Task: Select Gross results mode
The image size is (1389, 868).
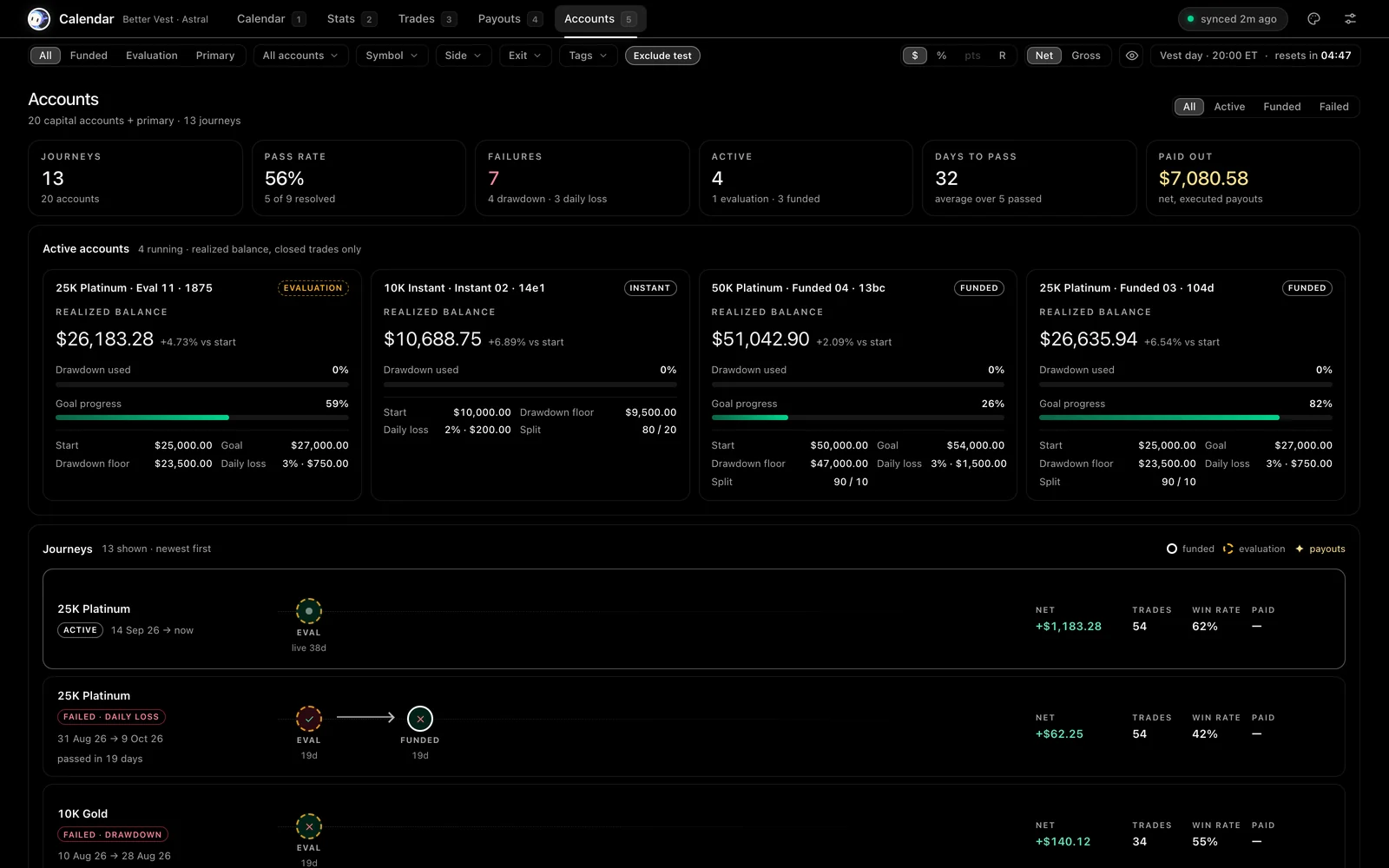Action: click(1086, 56)
